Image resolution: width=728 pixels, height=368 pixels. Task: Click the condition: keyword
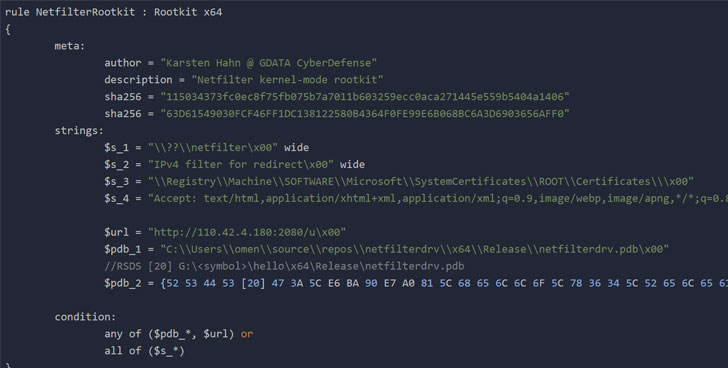pyautogui.click(x=85, y=317)
